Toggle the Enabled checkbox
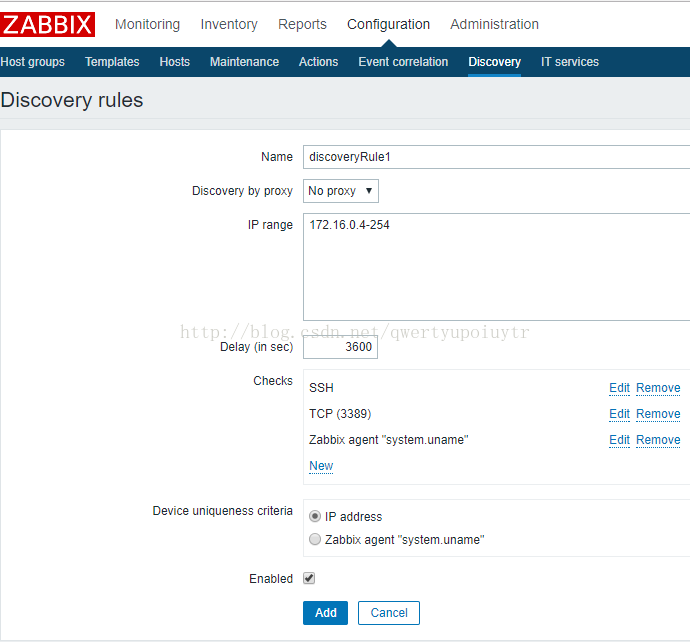The width and height of the screenshot is (690, 642). coord(309,578)
